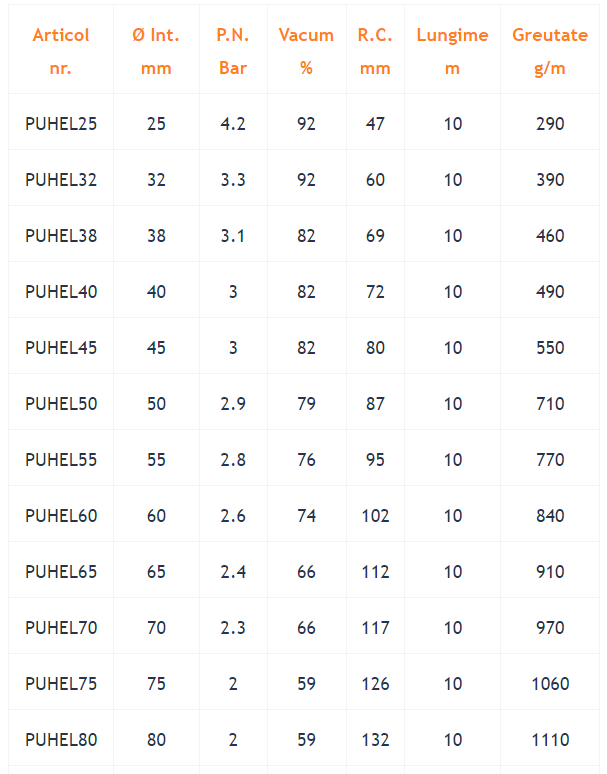Viewport: 607px width, 774px height.
Task: Select the Ø Int. mm header
Action: [x=156, y=51]
